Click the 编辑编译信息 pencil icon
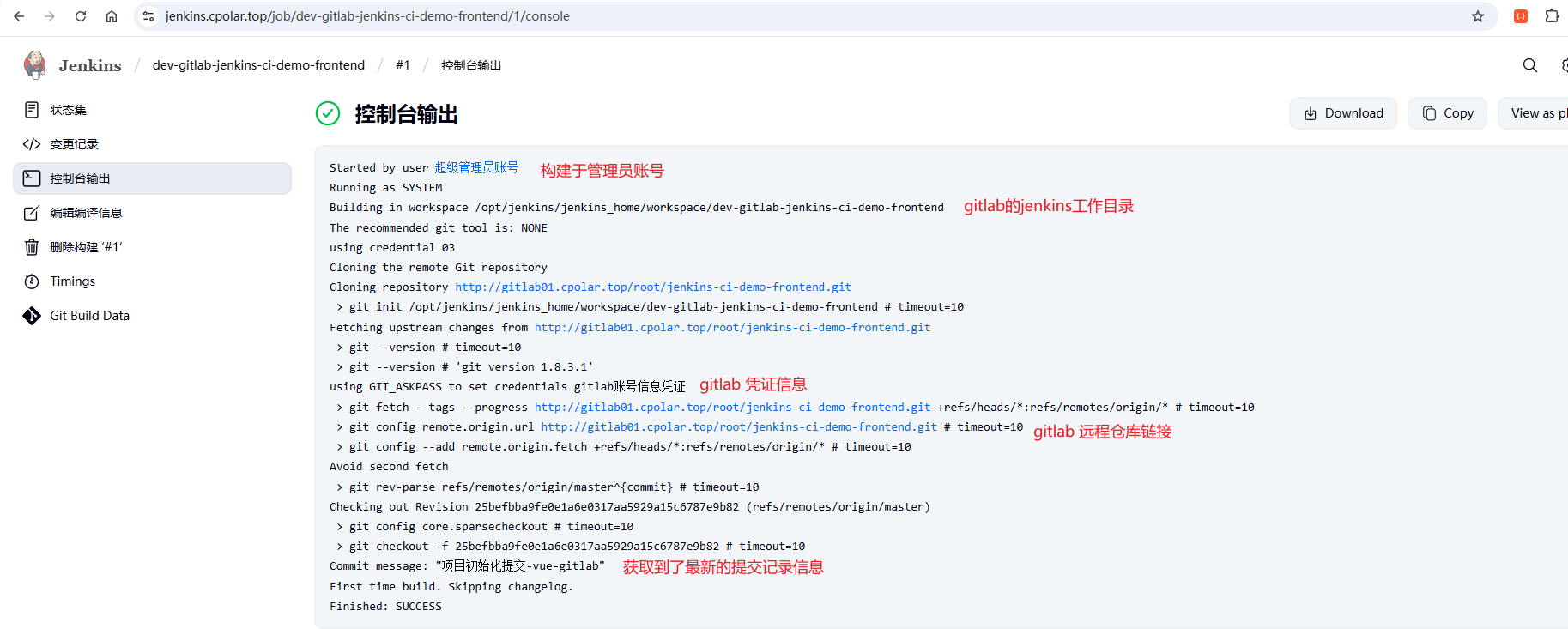1568x629 pixels. pos(32,213)
